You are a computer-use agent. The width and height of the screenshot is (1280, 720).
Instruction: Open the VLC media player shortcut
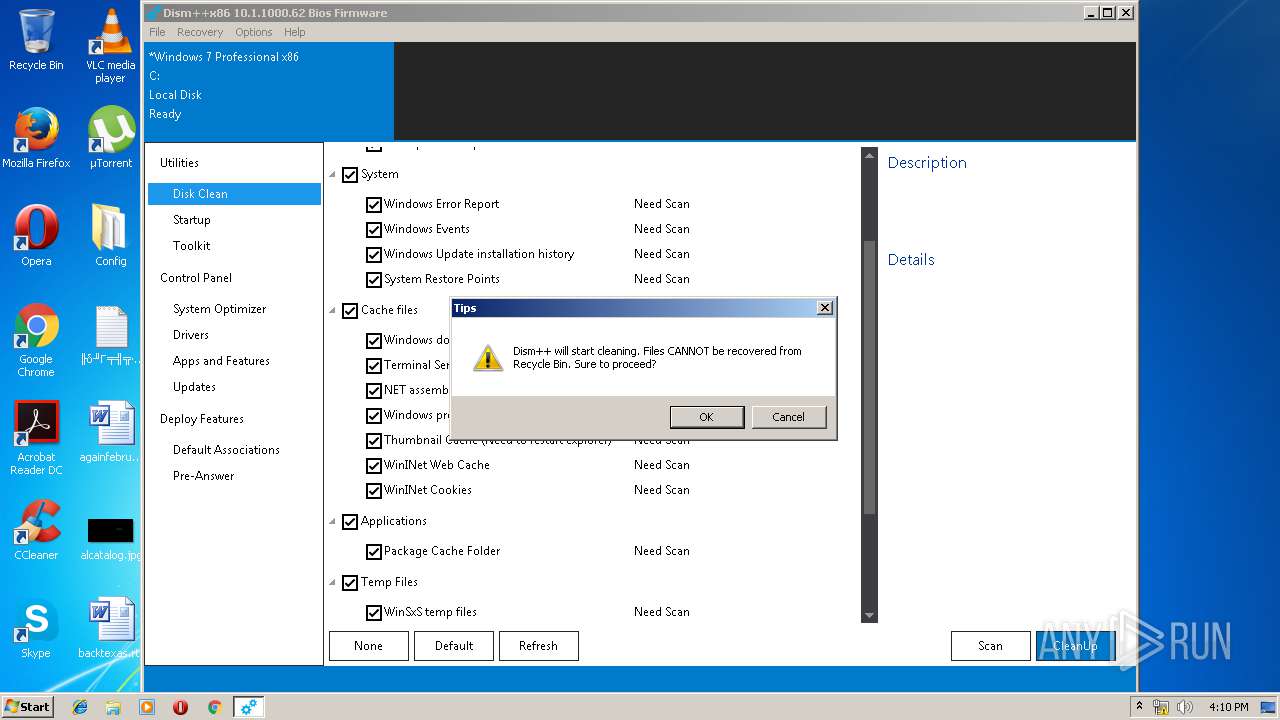click(x=110, y=45)
